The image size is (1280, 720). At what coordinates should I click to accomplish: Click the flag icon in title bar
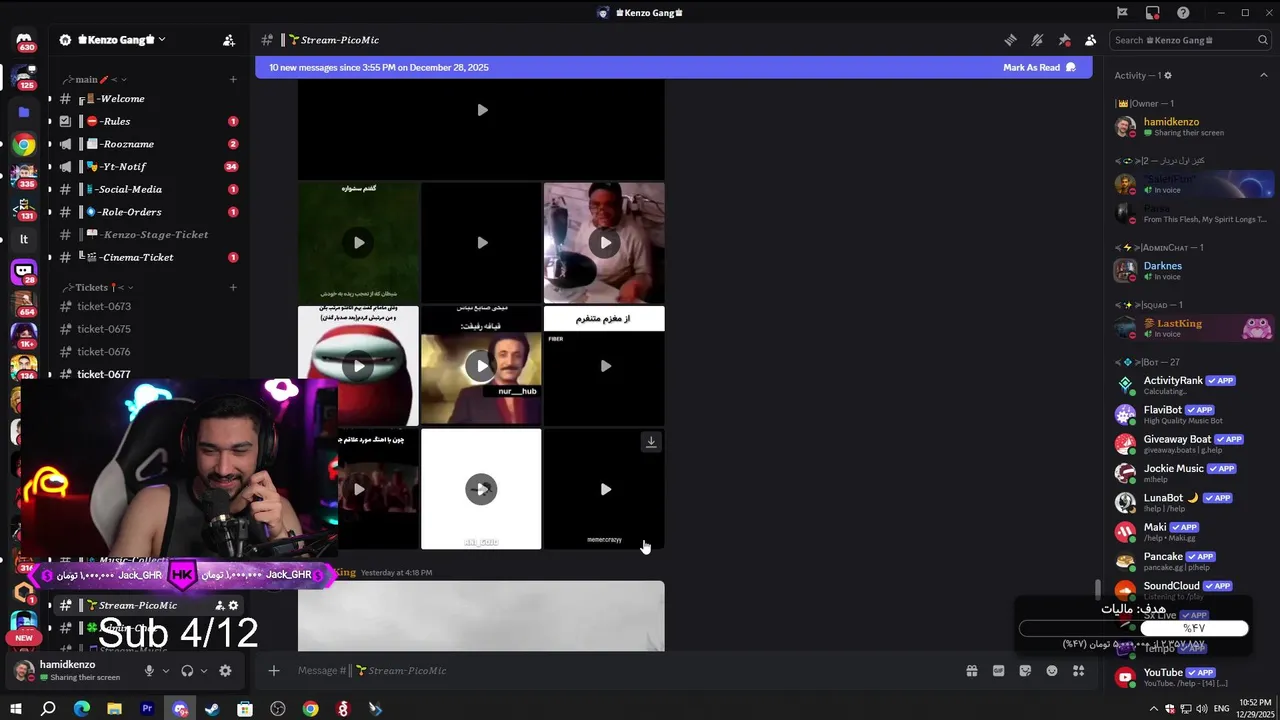1122,13
